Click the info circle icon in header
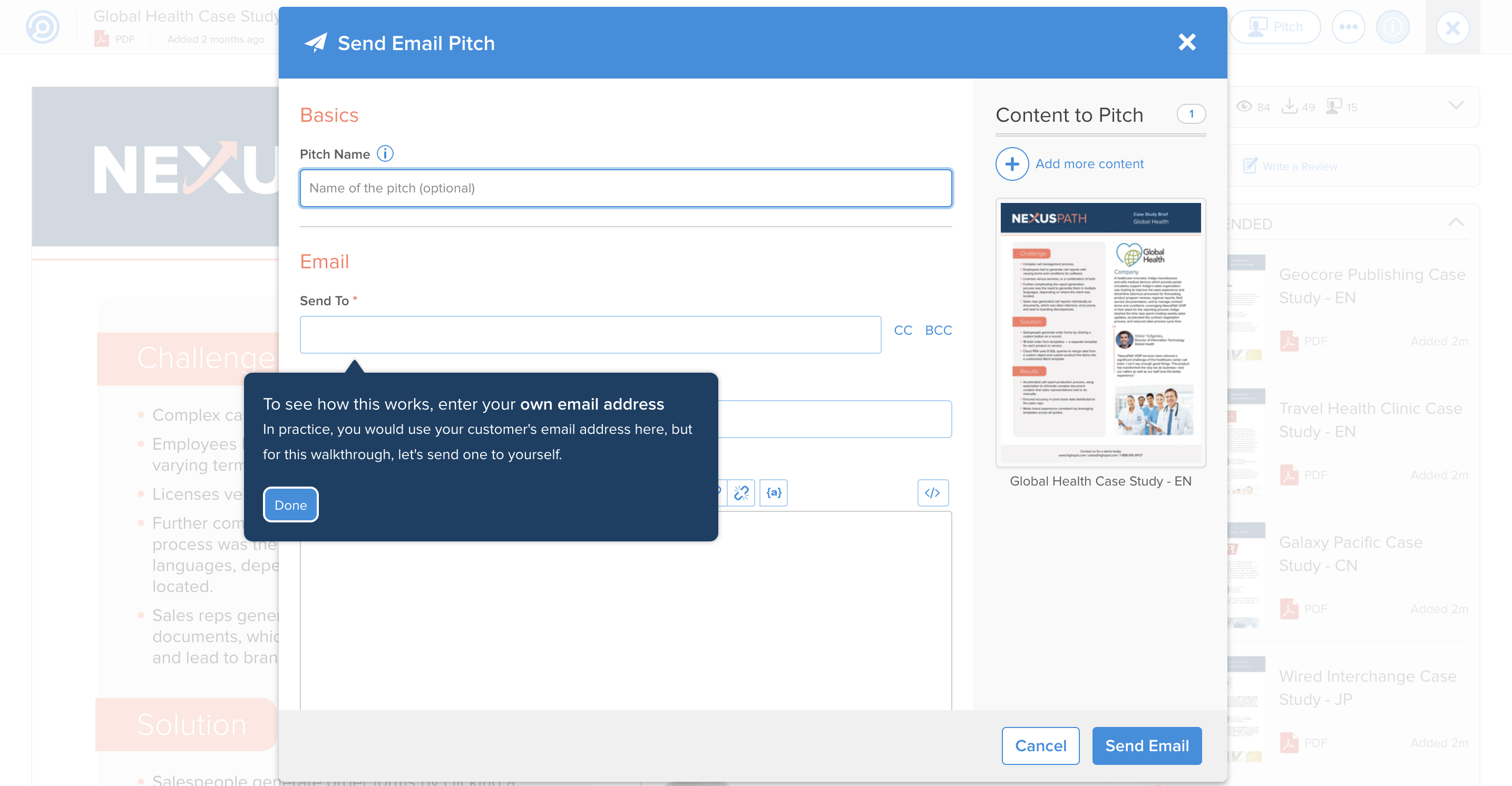The image size is (1512, 786). pyautogui.click(x=1392, y=27)
